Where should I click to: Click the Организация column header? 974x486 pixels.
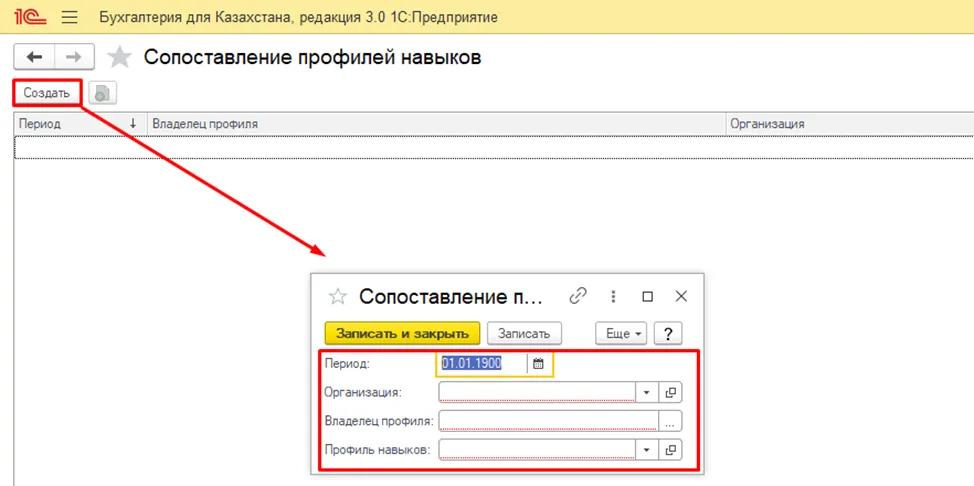tap(850, 124)
